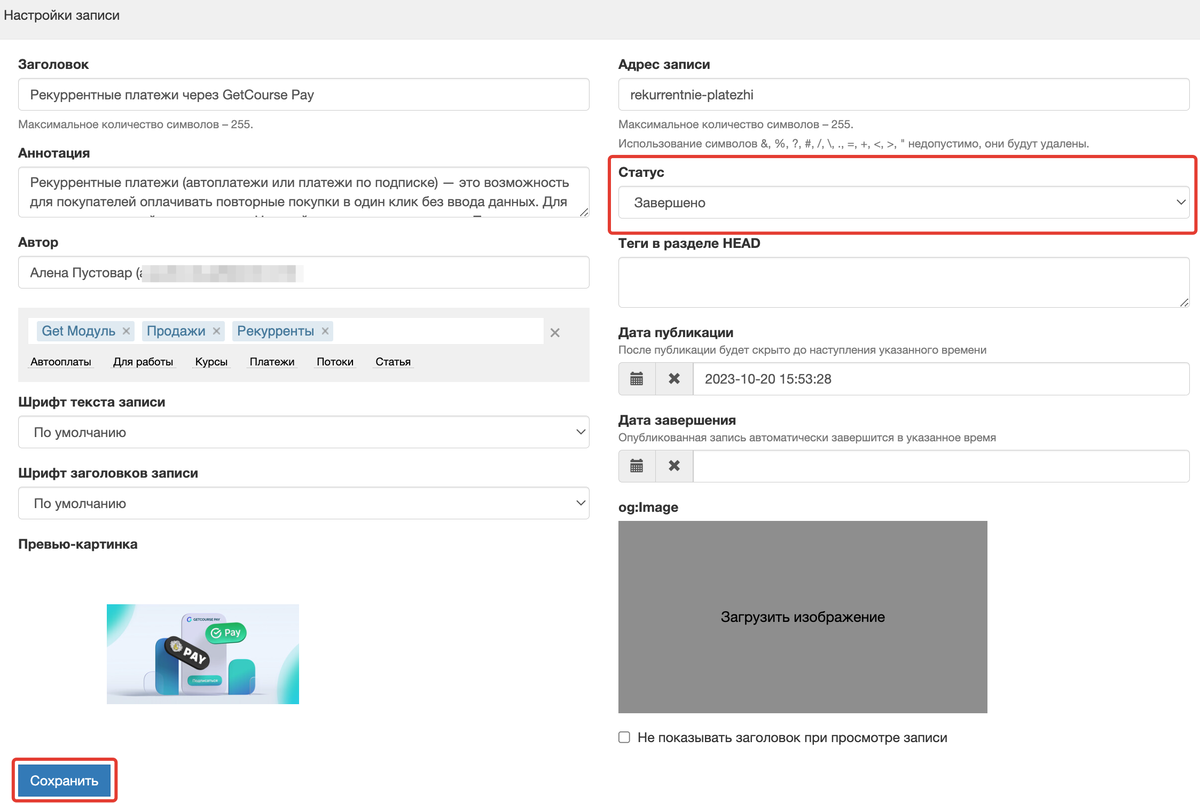
Task: Focus the tags input after Рекурренты
Action: tap(438, 331)
